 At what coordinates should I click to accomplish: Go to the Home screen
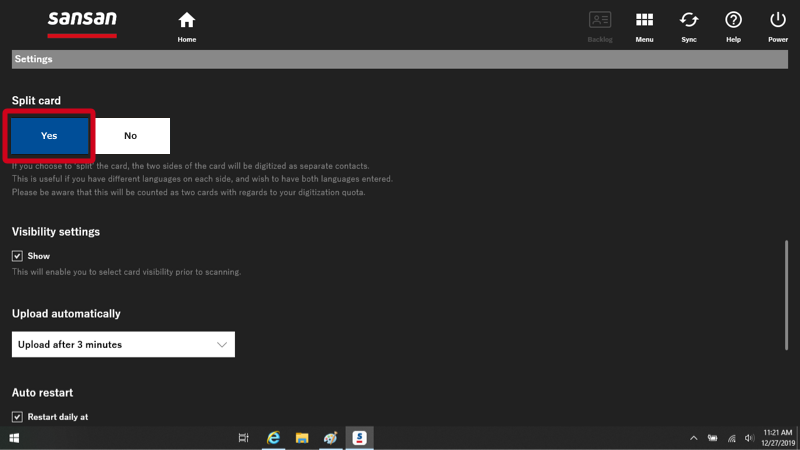coord(186,25)
